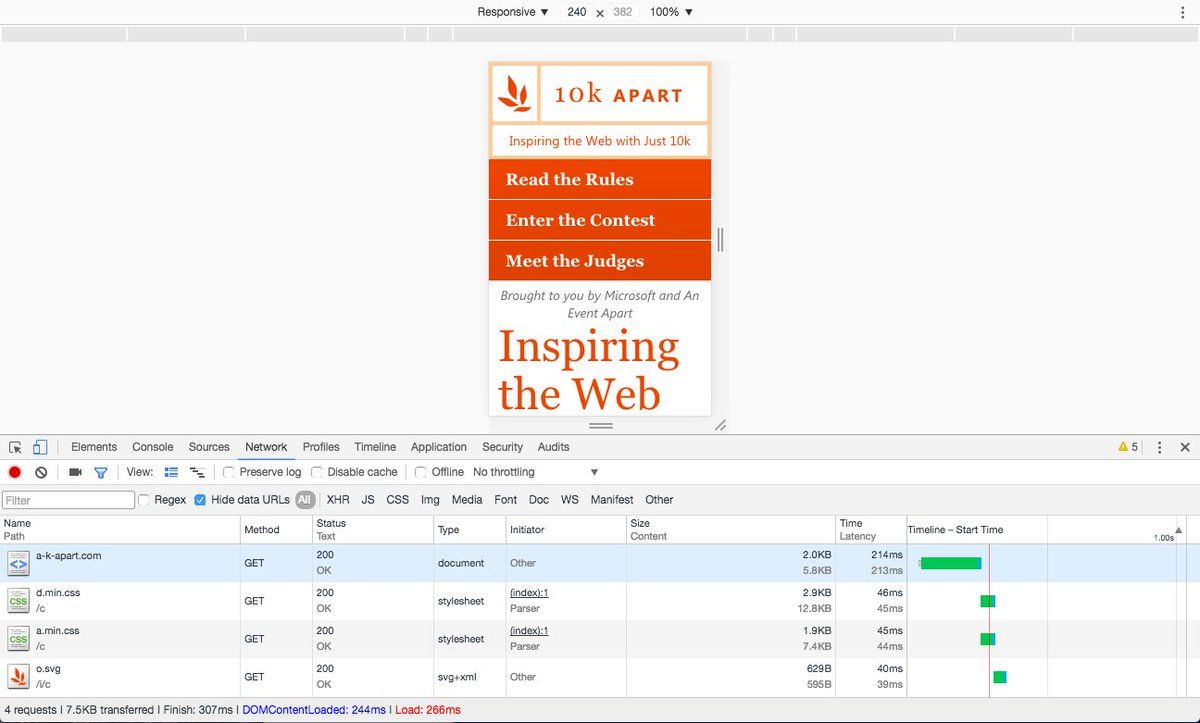Screen dimensions: 1200x723
Task: Open the 100% zoom dropdown
Action: tap(671, 12)
